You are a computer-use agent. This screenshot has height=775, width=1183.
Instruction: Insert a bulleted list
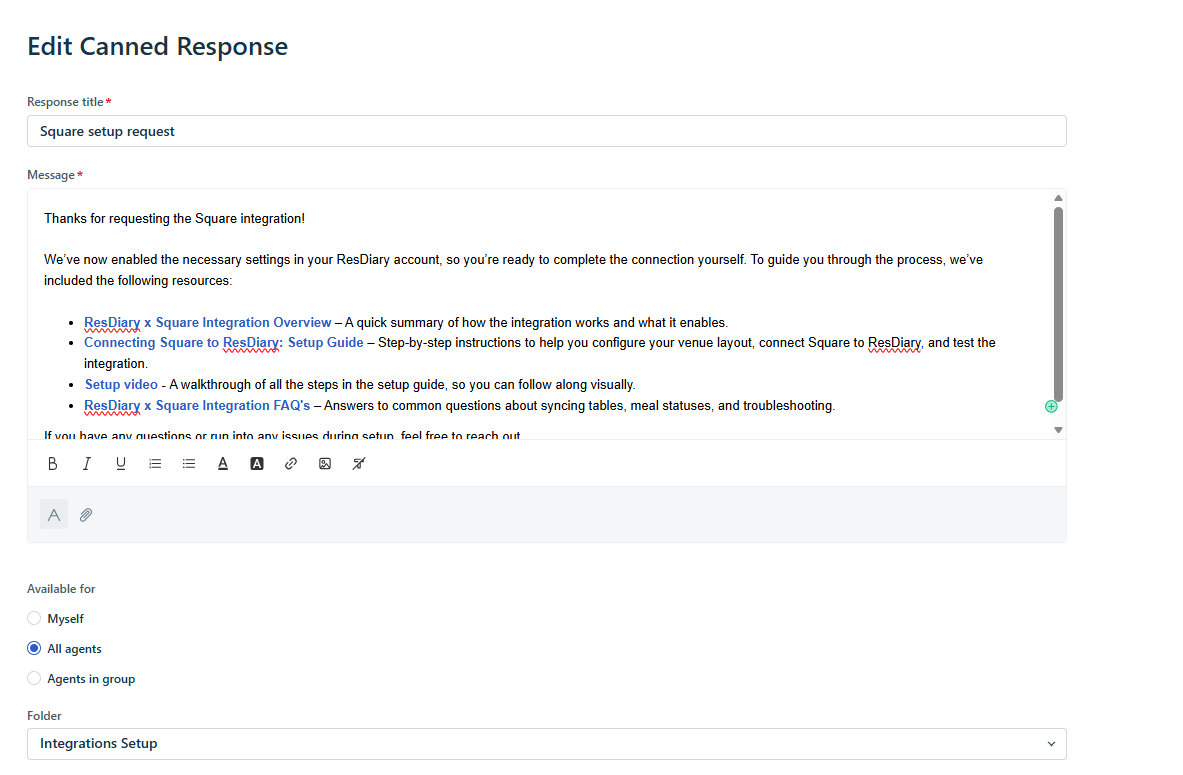click(189, 463)
